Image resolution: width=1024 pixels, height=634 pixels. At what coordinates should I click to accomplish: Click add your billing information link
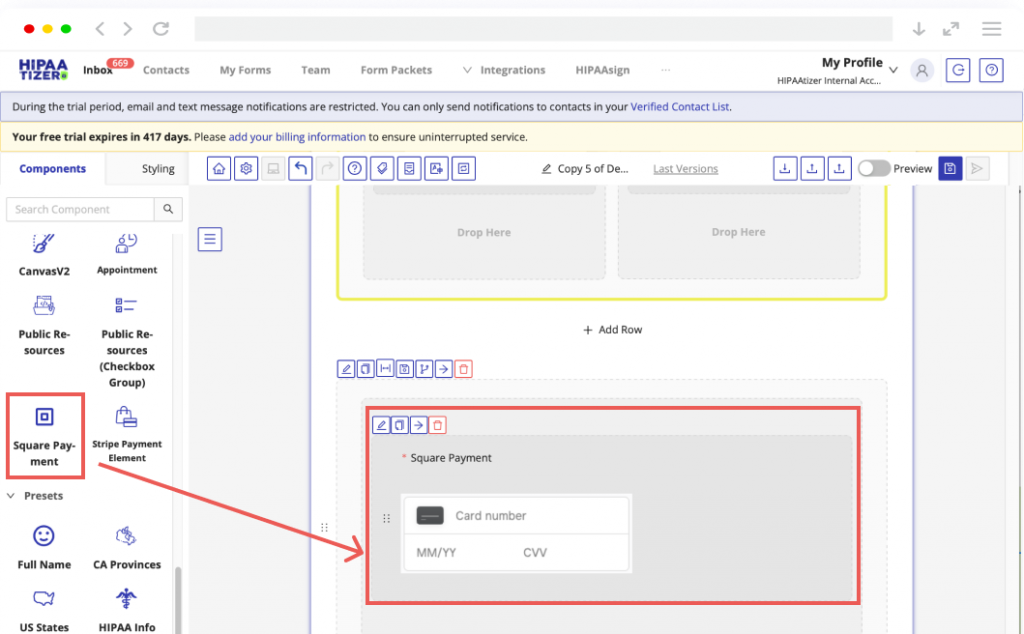tap(297, 137)
